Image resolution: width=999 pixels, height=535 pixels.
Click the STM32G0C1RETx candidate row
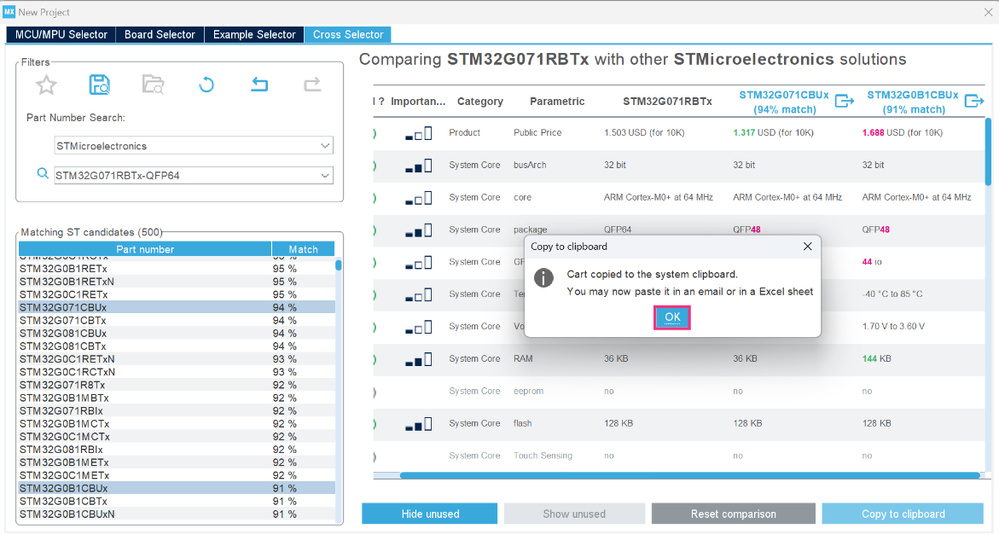(176, 295)
